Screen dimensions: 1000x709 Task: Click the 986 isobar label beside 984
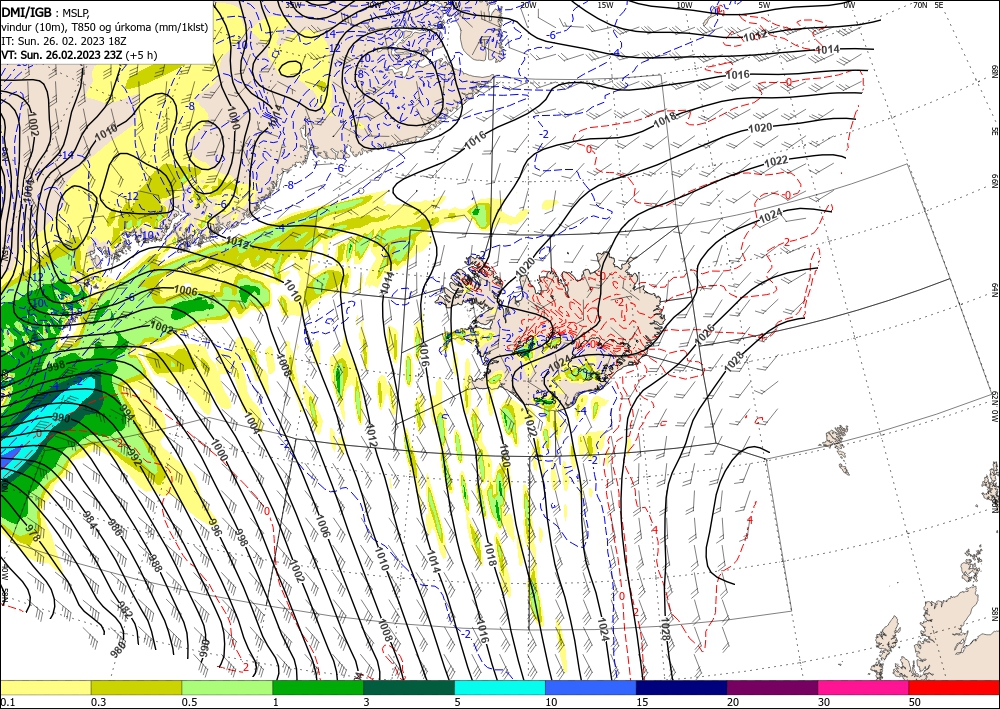[115, 528]
